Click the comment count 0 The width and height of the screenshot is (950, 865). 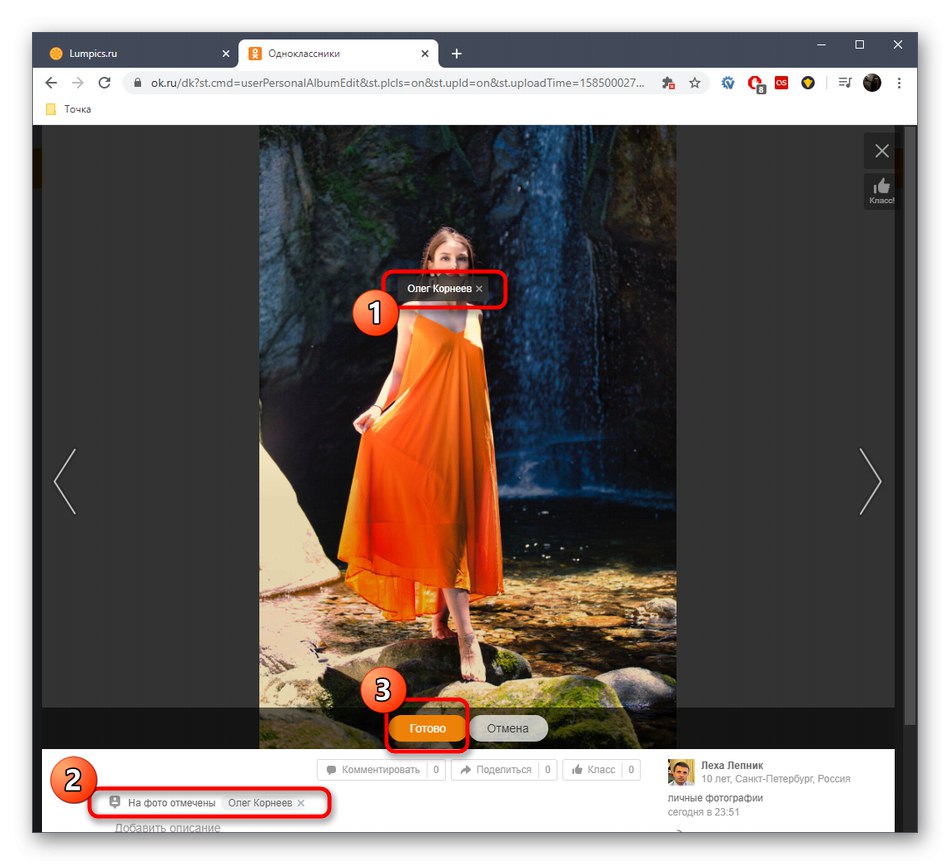[436, 769]
